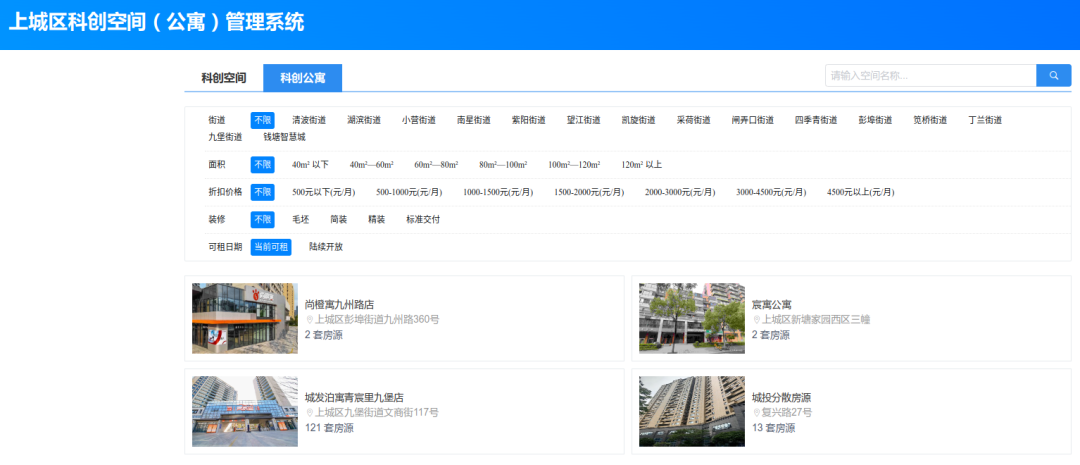
Task: Select price 1500-2000元(元/月)
Action: 589,192
